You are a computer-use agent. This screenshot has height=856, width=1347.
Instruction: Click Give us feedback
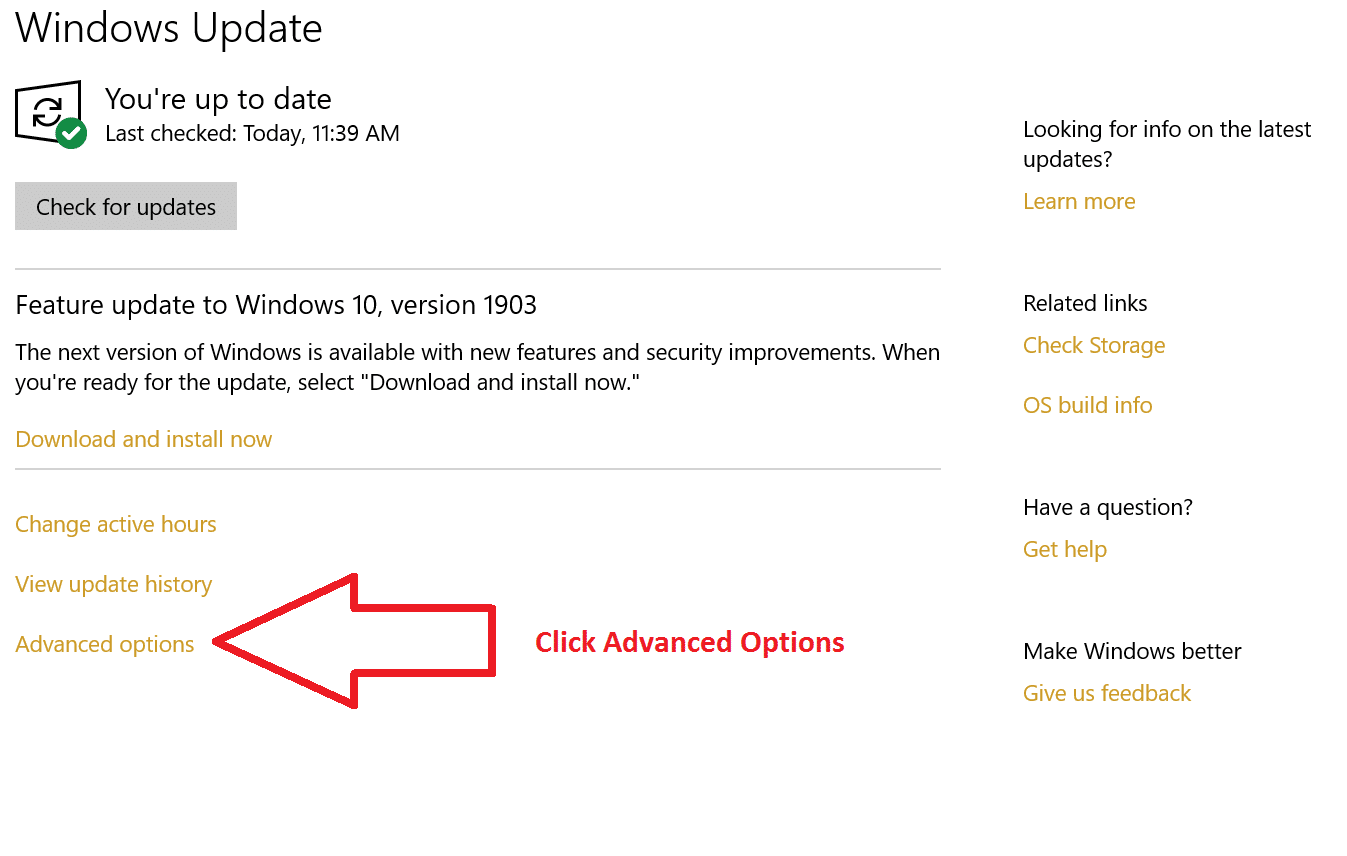coord(1106,692)
